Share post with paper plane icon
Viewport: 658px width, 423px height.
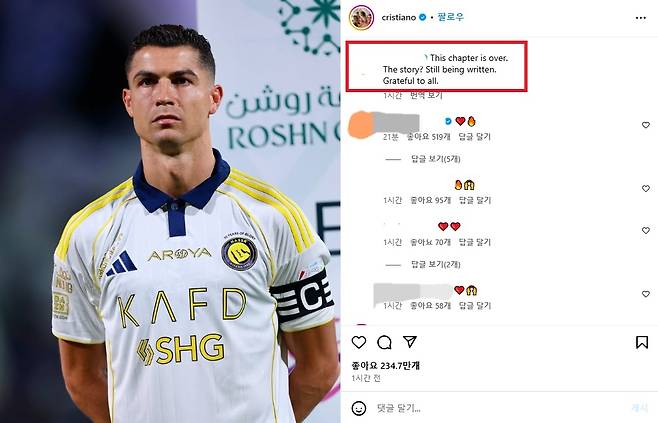click(410, 341)
